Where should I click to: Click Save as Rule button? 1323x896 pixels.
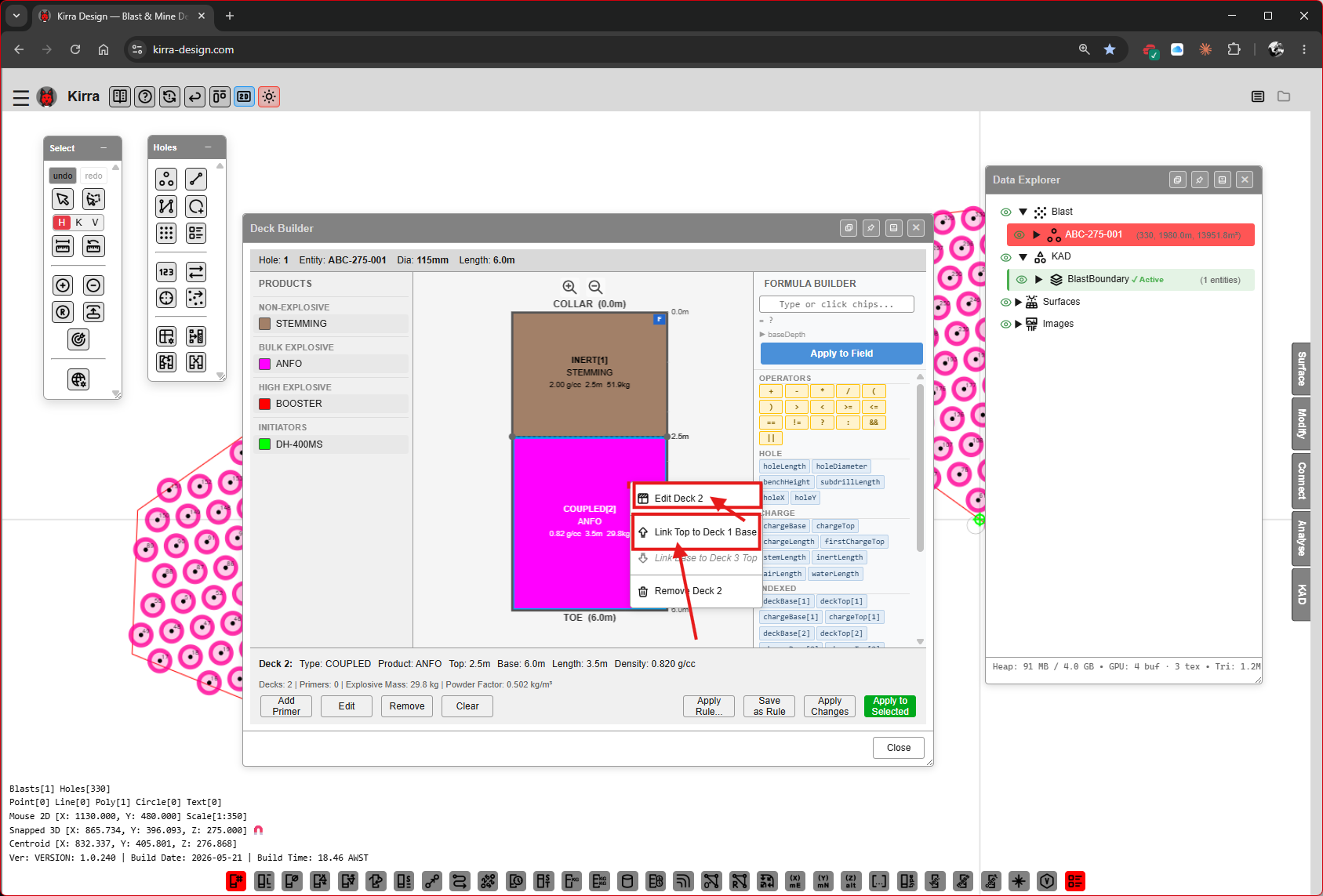pyautogui.click(x=769, y=706)
